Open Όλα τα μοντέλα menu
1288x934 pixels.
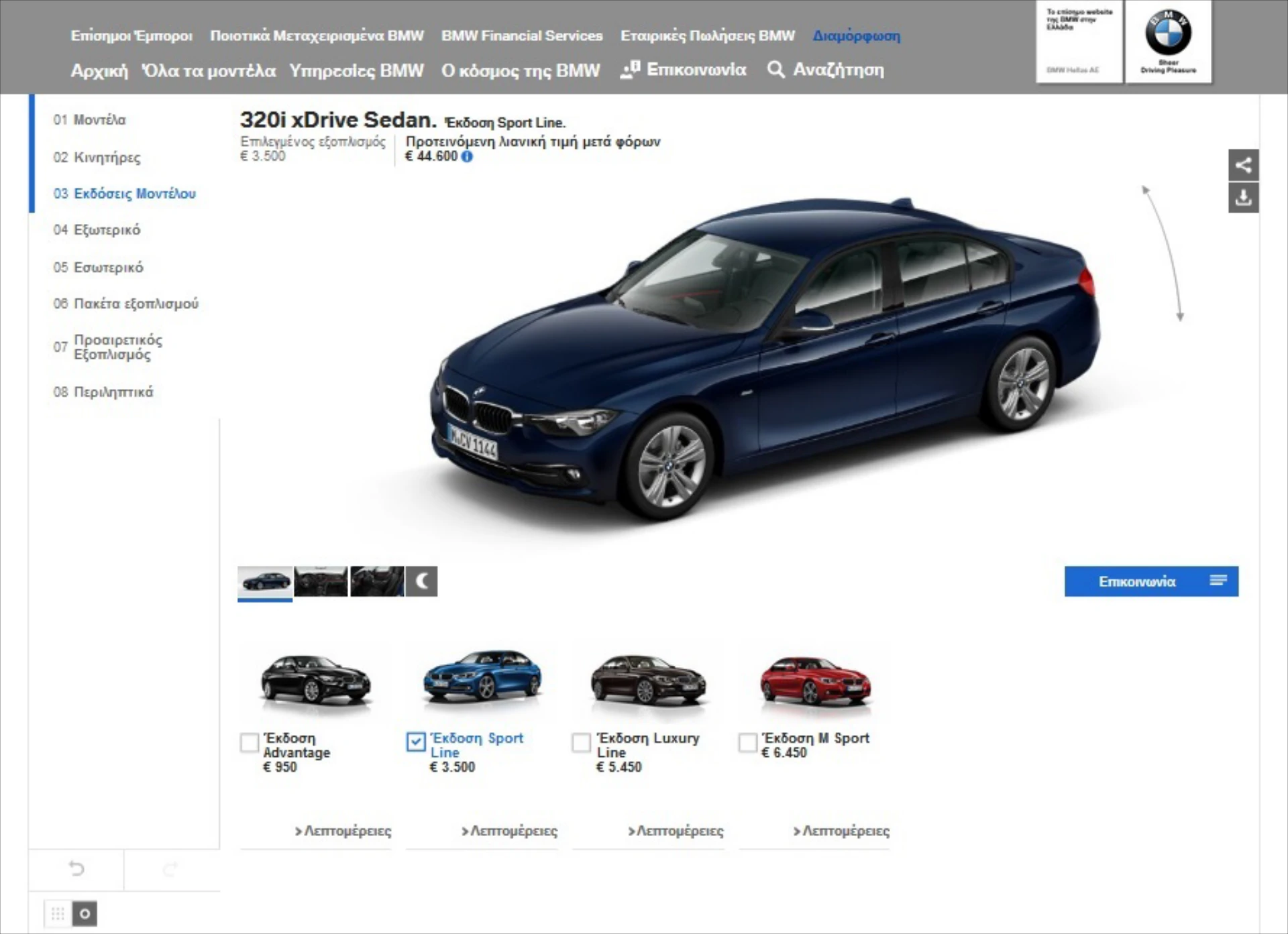coord(209,70)
